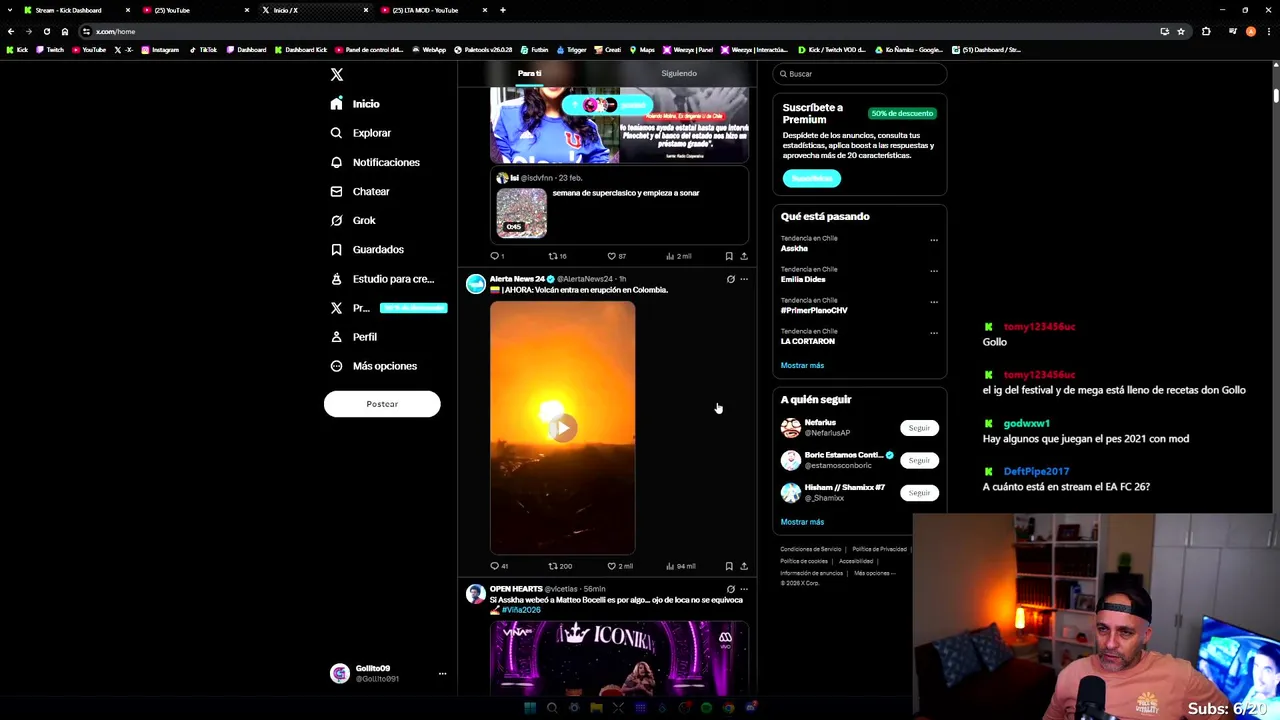Open Política de Privacidad footer link
This screenshot has height=720, width=1280.
879,549
